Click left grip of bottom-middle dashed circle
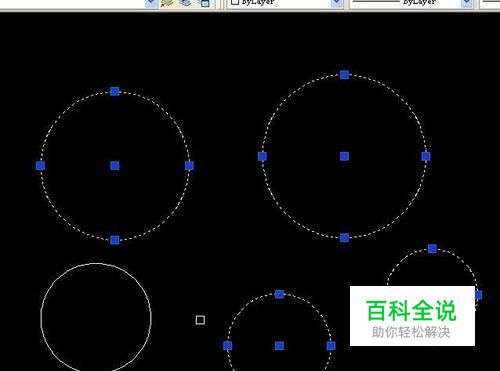Image resolution: width=500 pixels, height=371 pixels. tap(228, 346)
